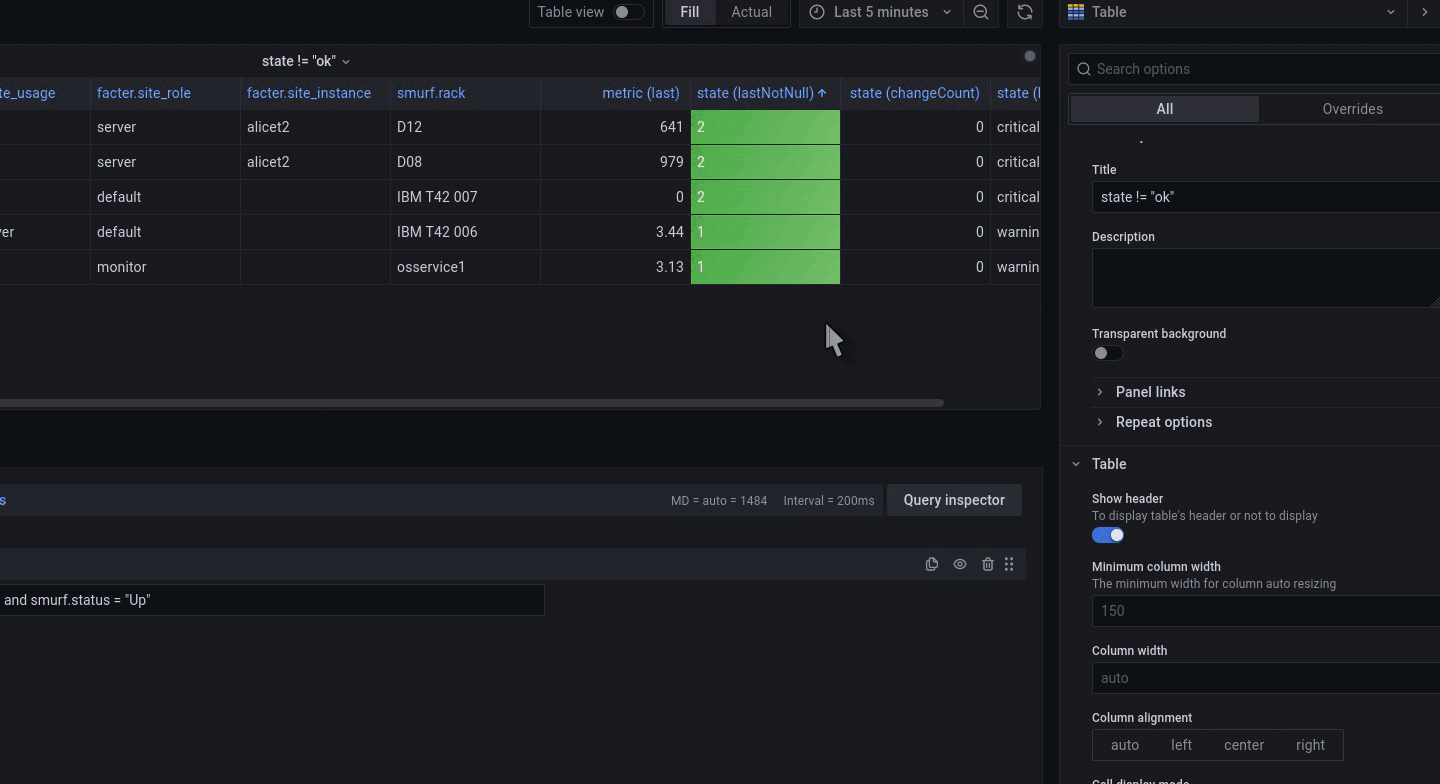Select the Table visualization icon
The image size is (1440, 784).
pyautogui.click(x=1075, y=12)
